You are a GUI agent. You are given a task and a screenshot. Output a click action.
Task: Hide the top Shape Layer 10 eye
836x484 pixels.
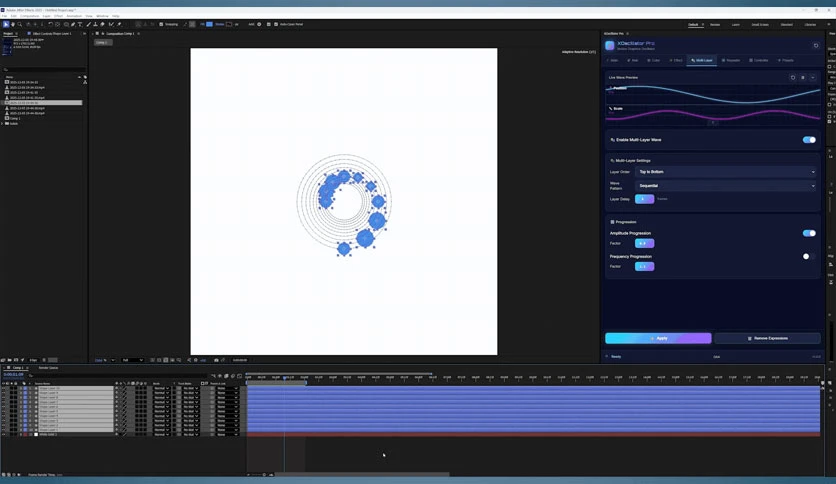pyautogui.click(x=4, y=389)
